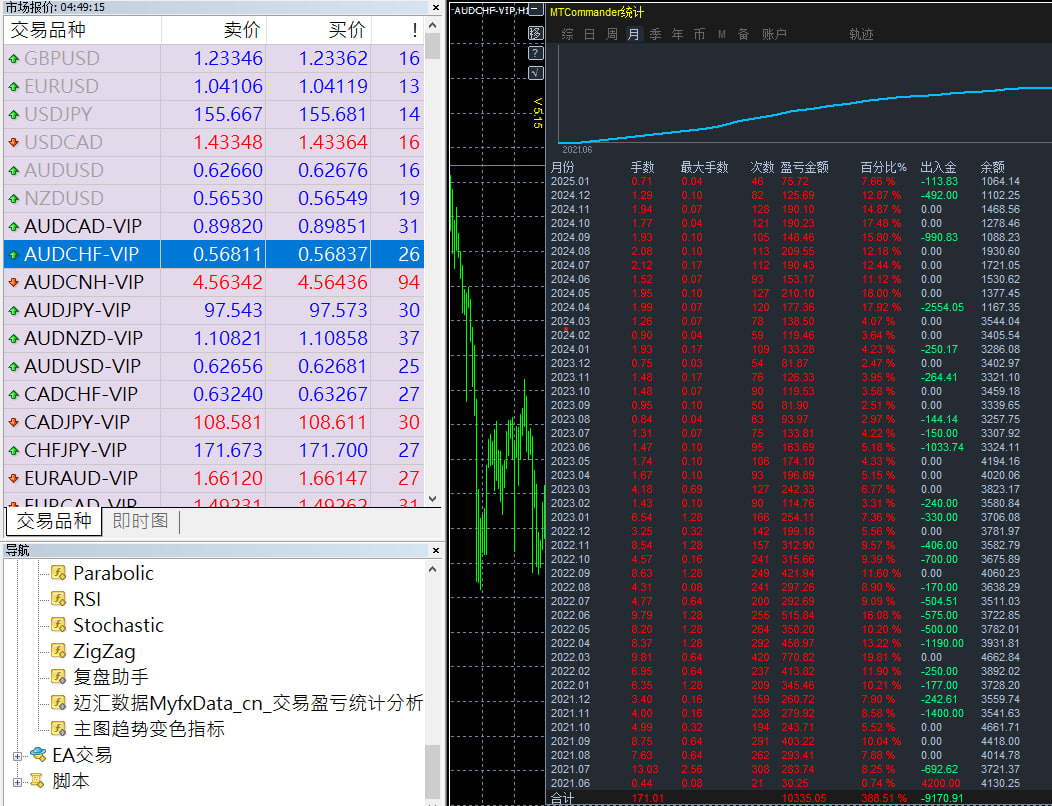The width and height of the screenshot is (1052, 806).
Task: Select the AUDNZD-VIP symbol row
Action: pos(214,338)
